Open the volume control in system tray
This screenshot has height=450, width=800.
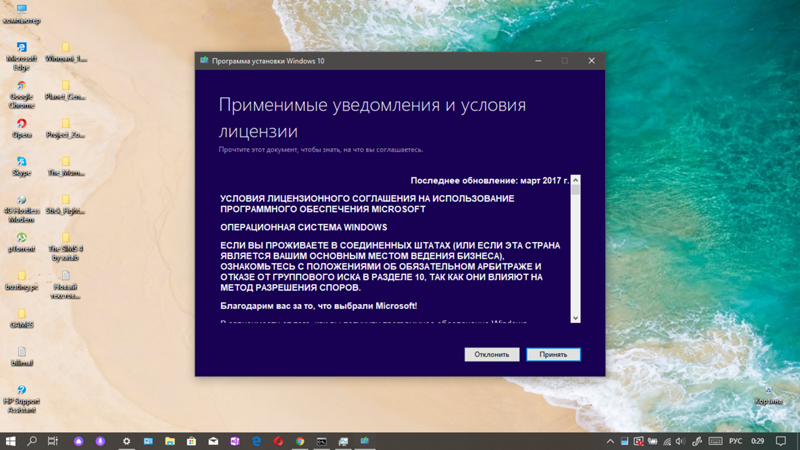click(680, 441)
